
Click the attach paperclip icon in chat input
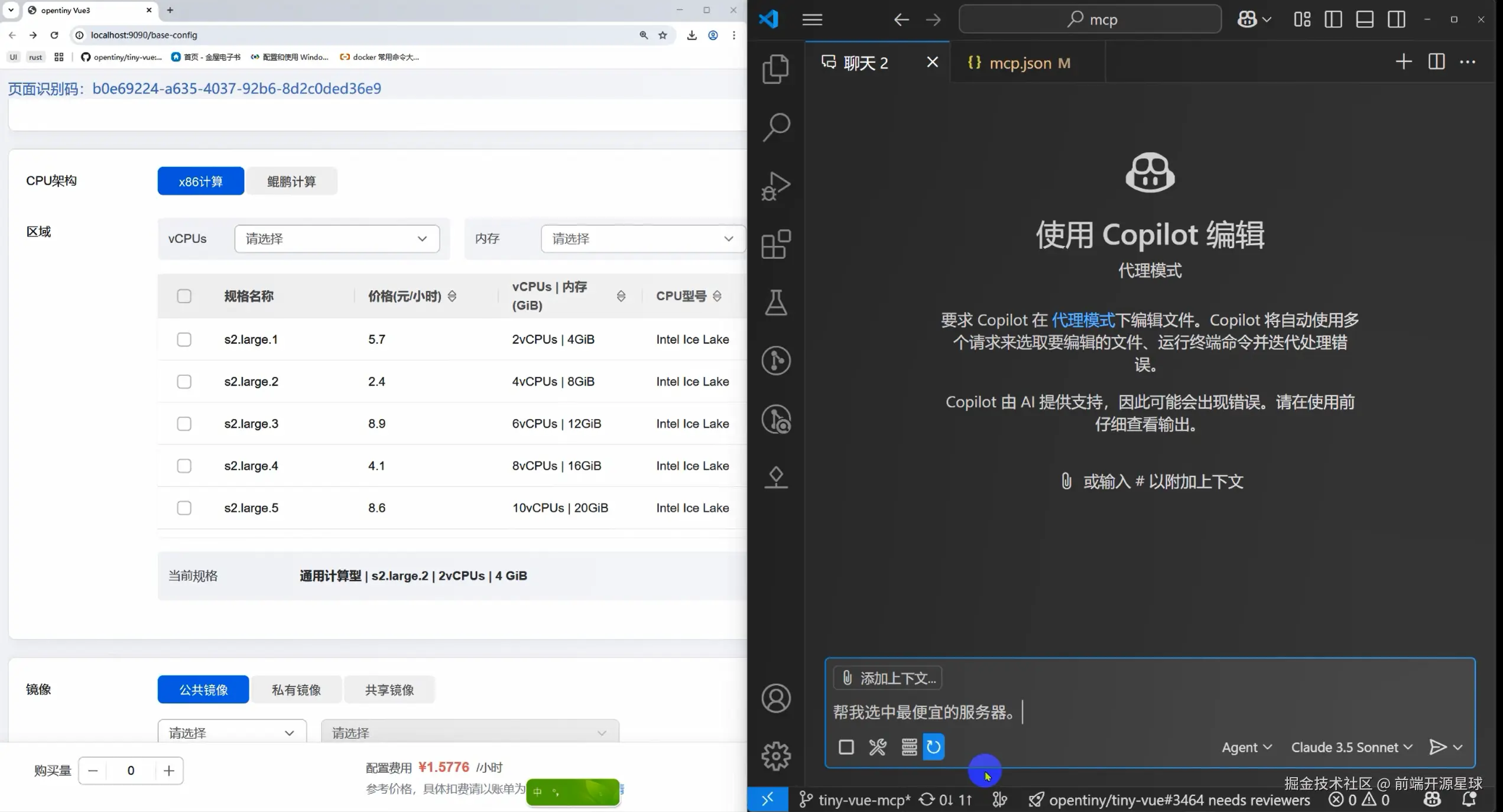click(846, 678)
